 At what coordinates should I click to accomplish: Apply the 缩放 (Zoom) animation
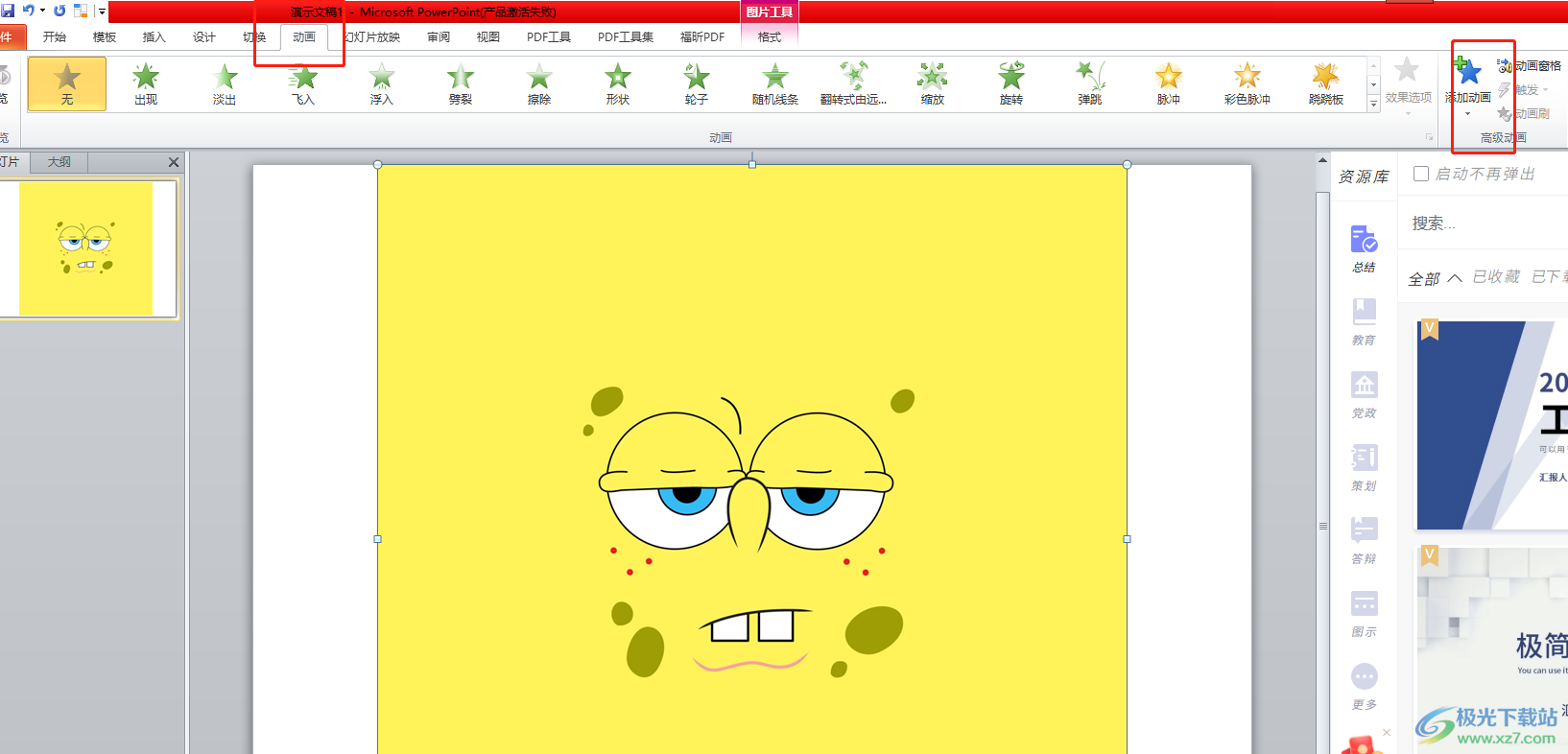(933, 83)
